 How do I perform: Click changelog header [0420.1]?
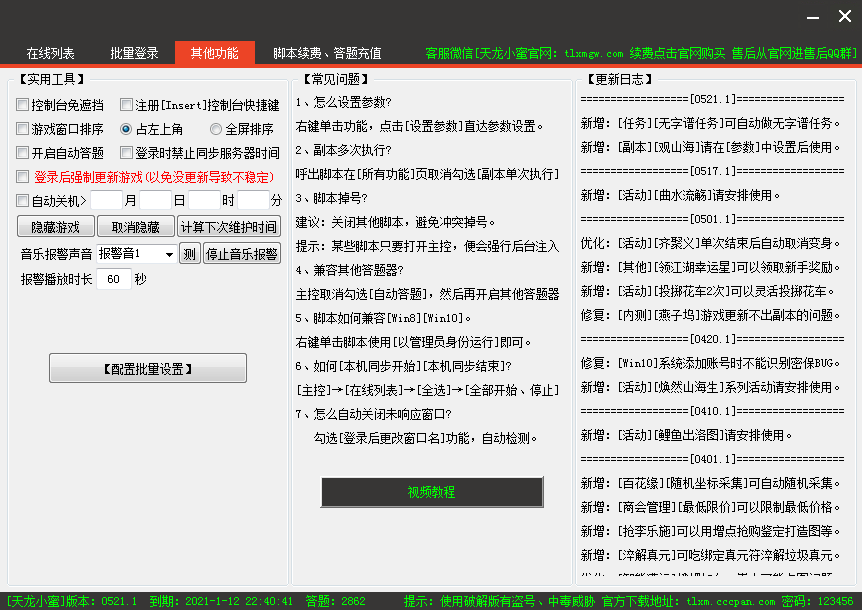point(712,339)
